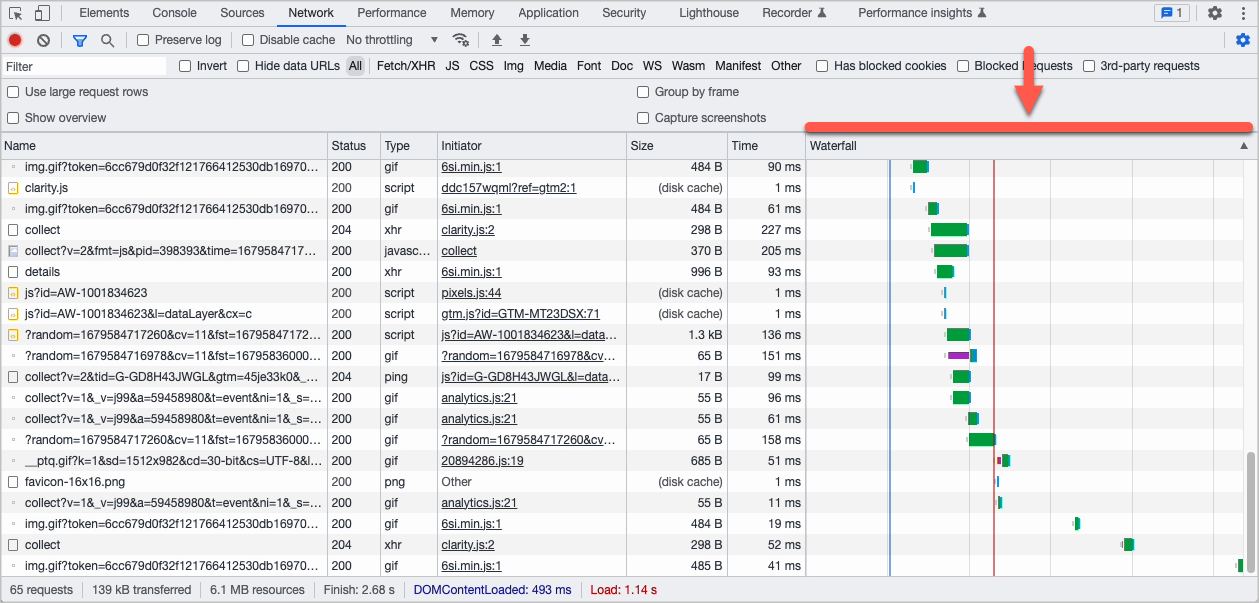This screenshot has width=1259, height=603.
Task: Select the details xhr request row
Action: [x=402, y=272]
